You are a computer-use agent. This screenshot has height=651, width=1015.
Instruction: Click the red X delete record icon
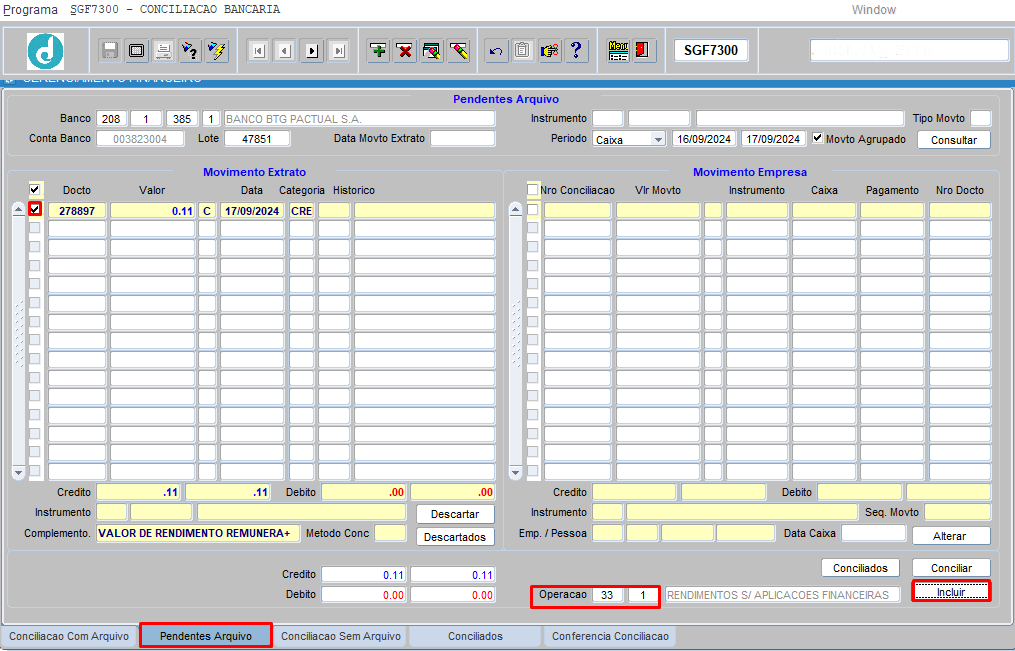click(405, 50)
